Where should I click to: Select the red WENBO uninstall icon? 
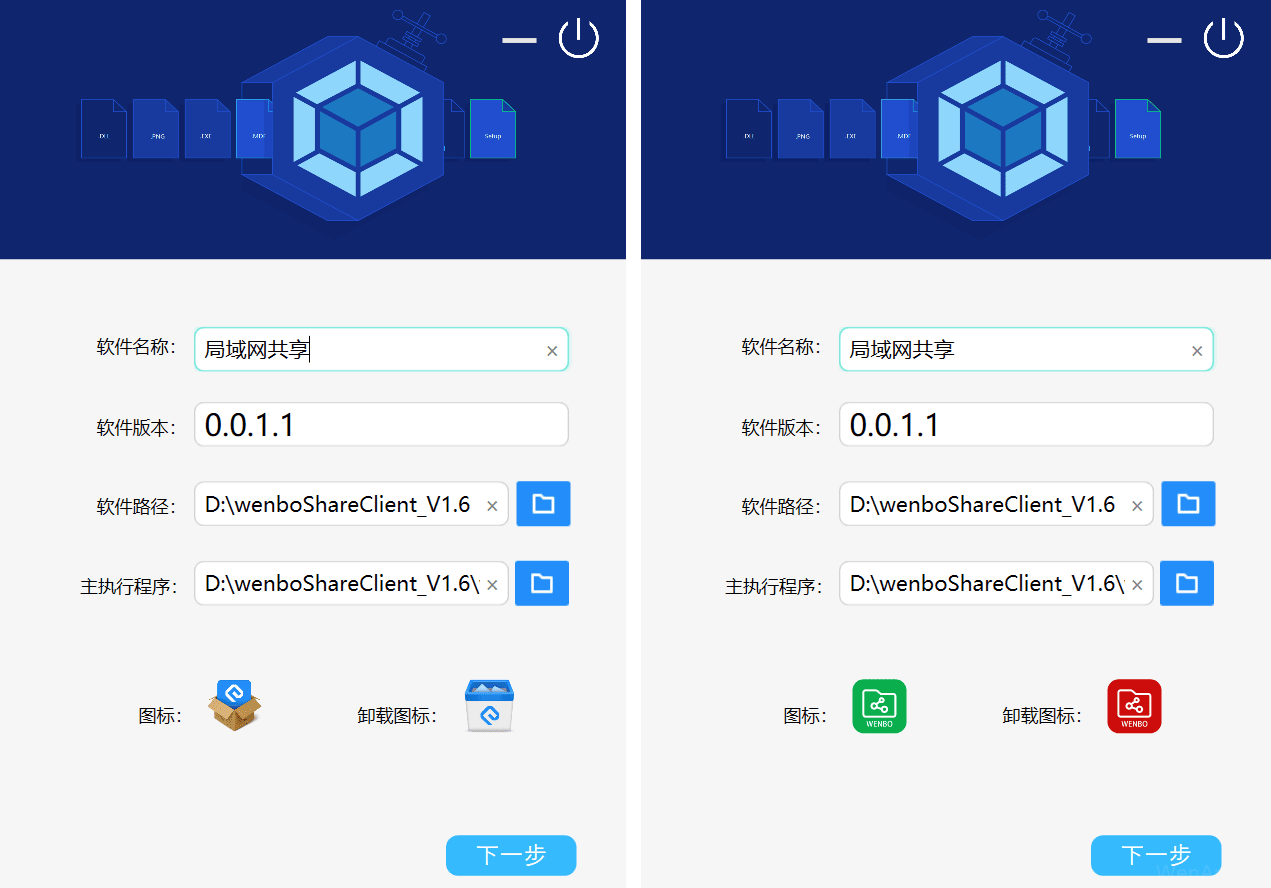coord(1134,706)
